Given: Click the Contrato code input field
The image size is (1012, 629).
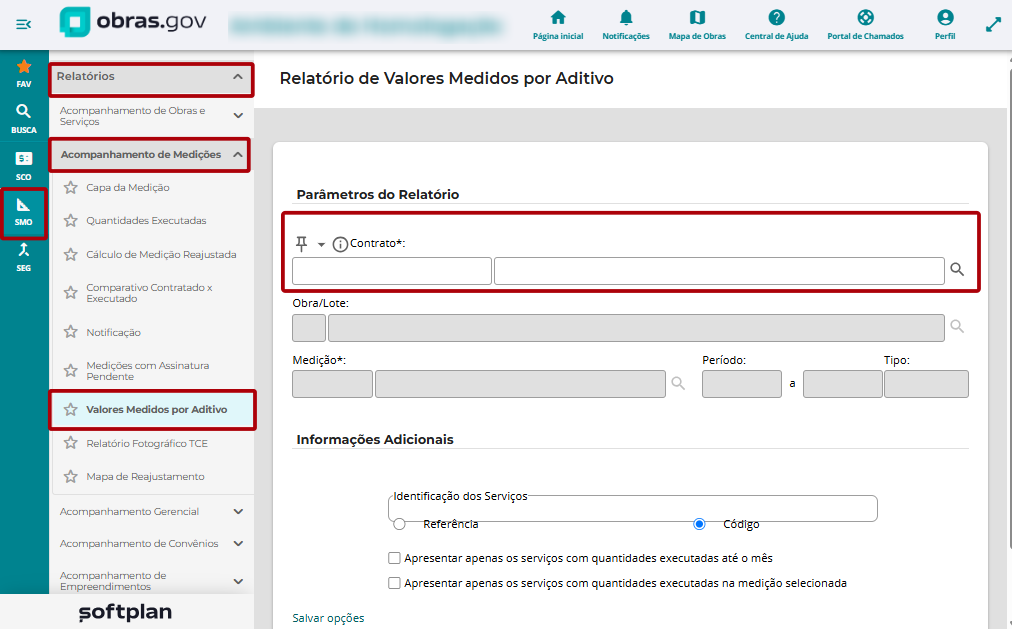Looking at the screenshot, I should click(x=392, y=271).
